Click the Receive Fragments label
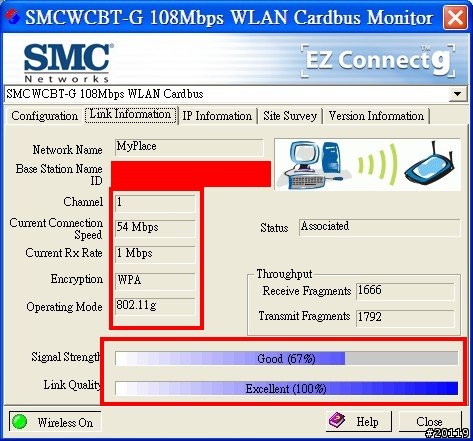 tap(307, 291)
